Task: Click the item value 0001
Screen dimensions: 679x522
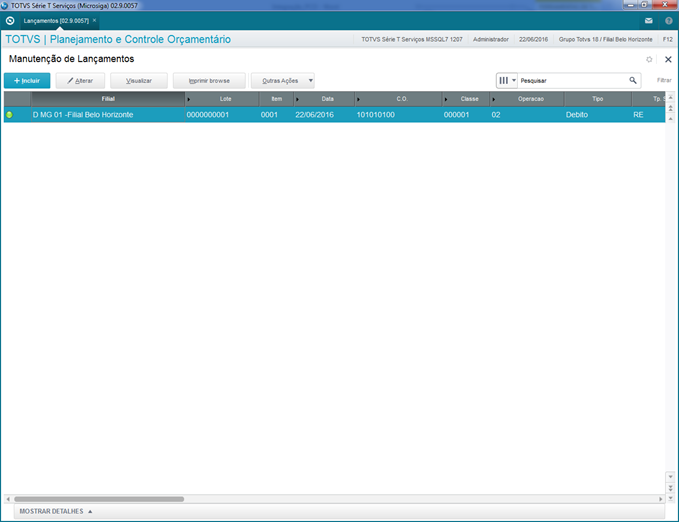Action: click(x=269, y=115)
